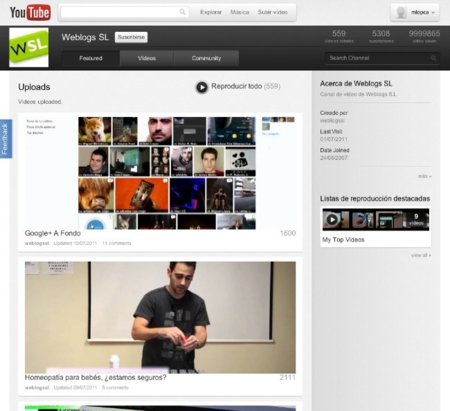Image resolution: width=450 pixels, height=411 pixels.
Task: Click the Uploads heading
Action: click(x=34, y=87)
